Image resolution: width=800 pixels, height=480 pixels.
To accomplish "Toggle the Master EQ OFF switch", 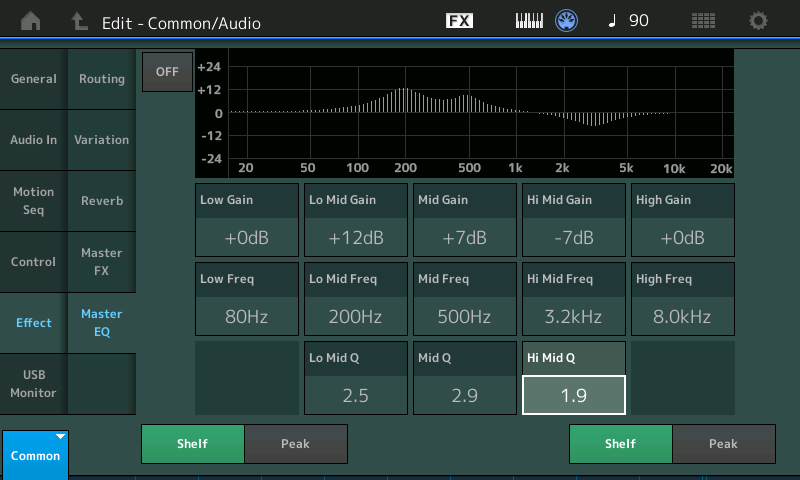I will tap(167, 71).
